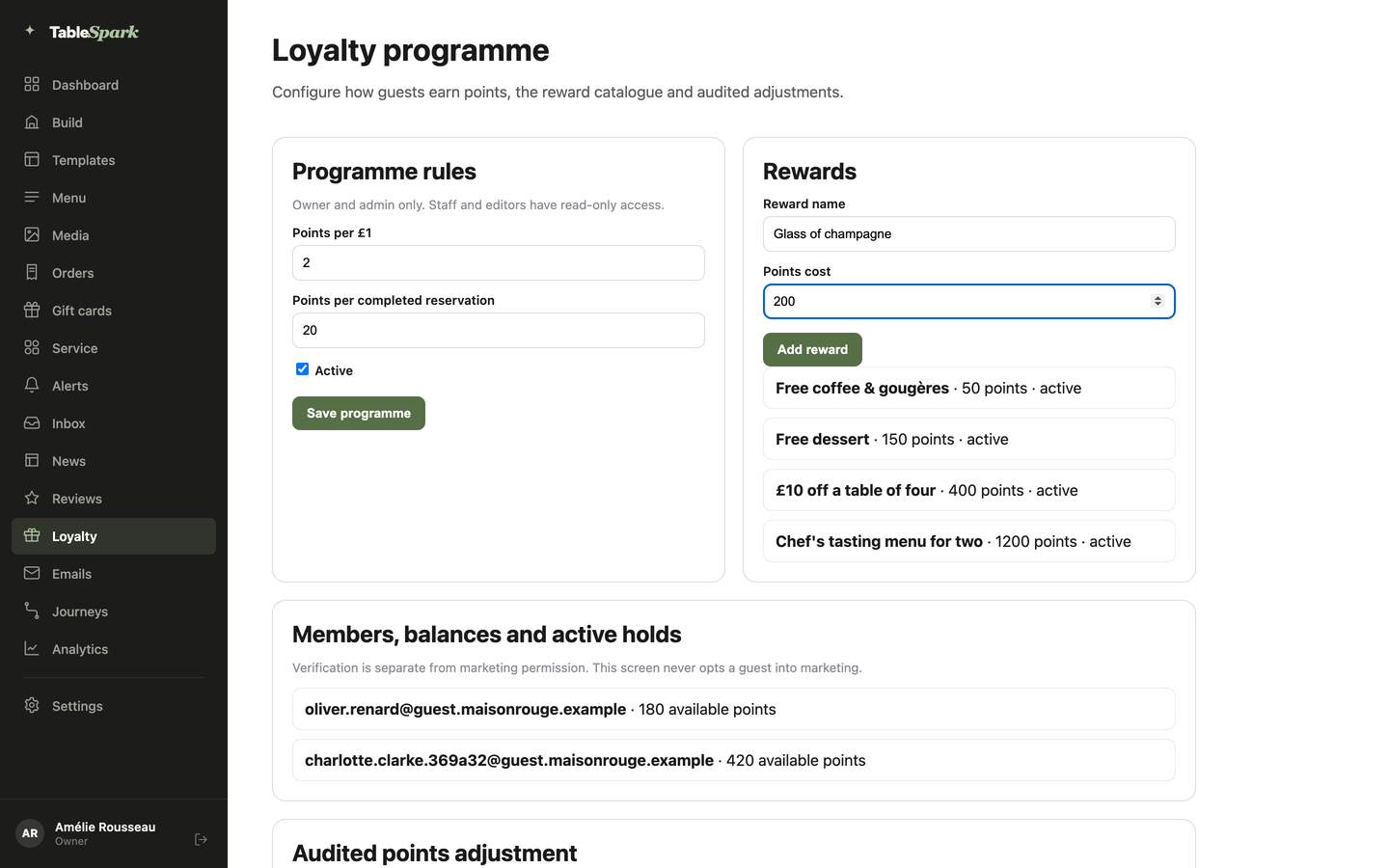Open the AR user avatar
Viewport: 1389px width, 868px height.
tap(30, 833)
